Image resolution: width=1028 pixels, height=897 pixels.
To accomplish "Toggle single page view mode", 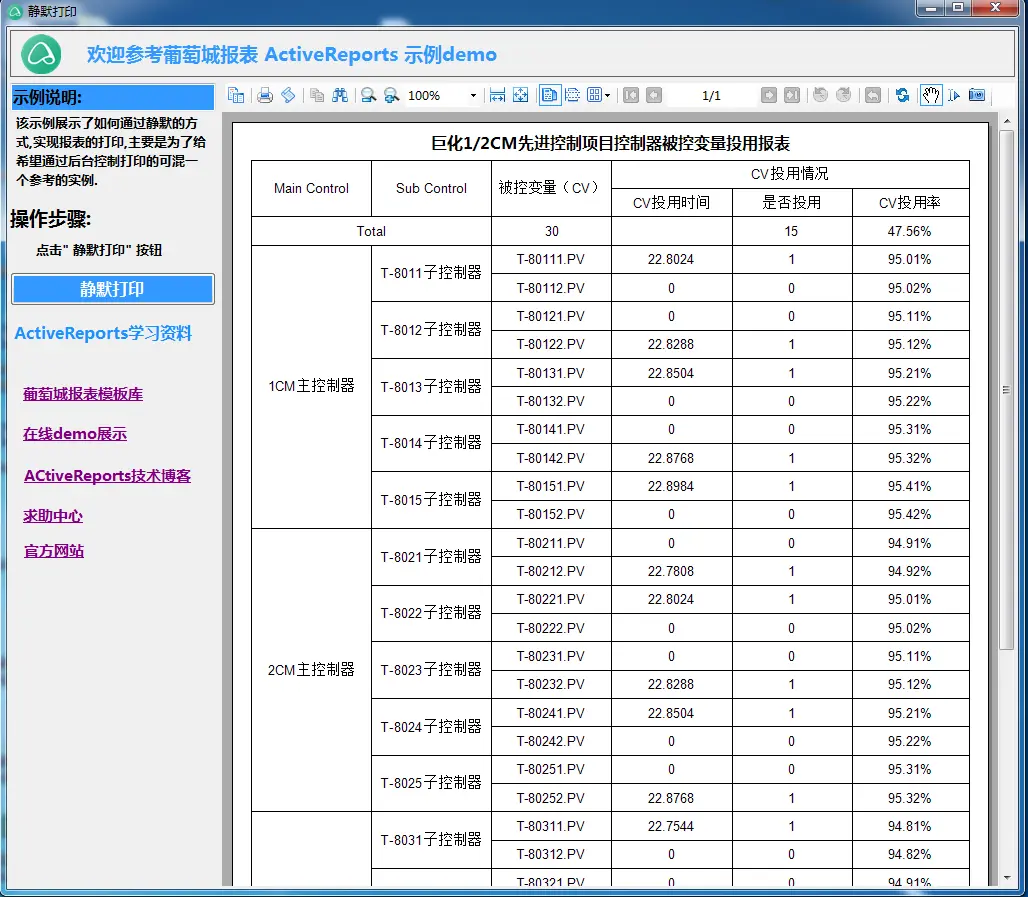I will coord(549,96).
